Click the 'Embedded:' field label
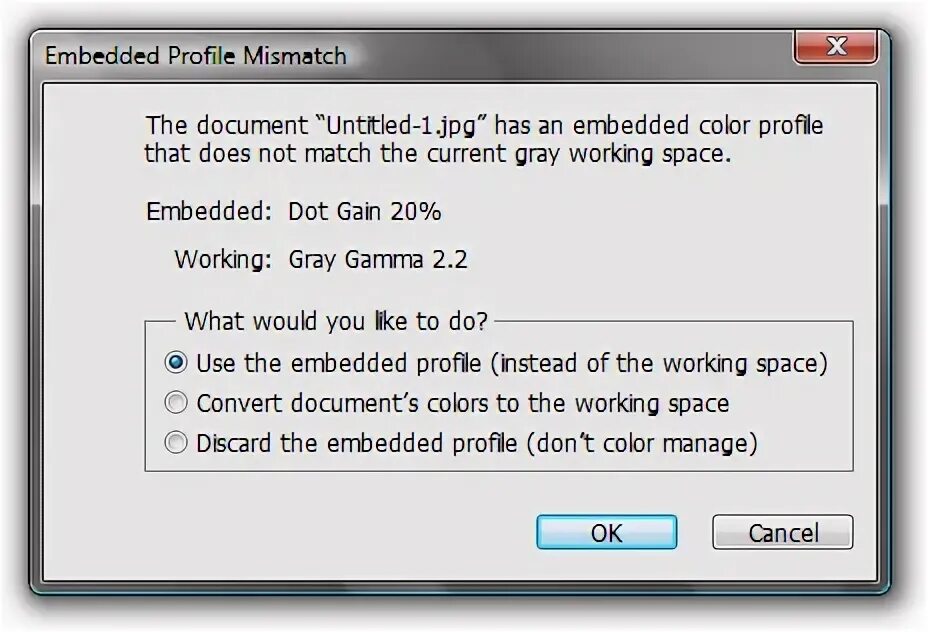 (208, 212)
